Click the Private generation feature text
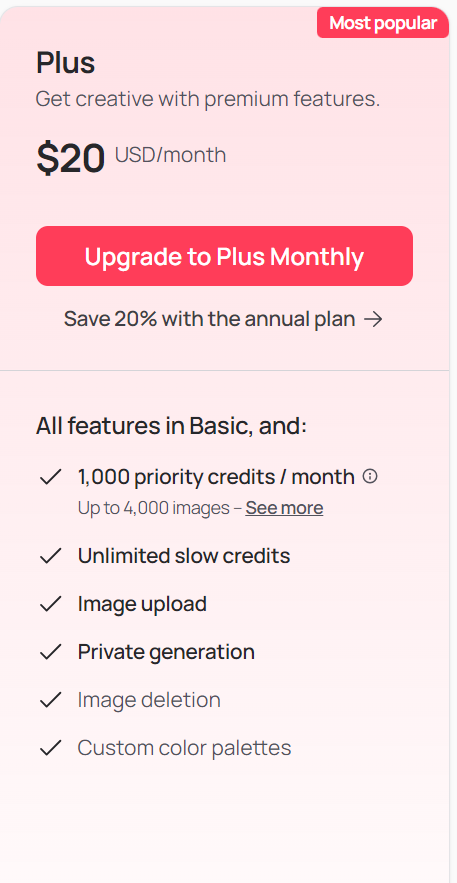 pos(166,652)
